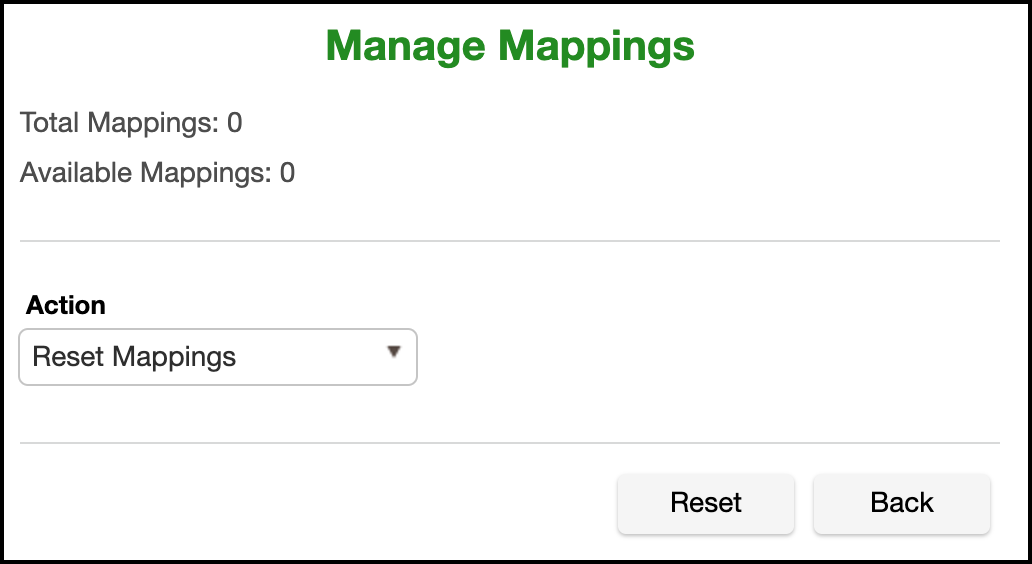Click the dropdown arrow triangle in Action field
Viewport: 1032px width, 564px height.
coord(394,352)
